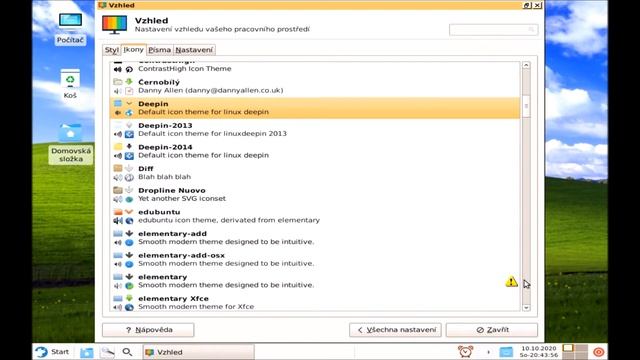Open the Domovská složka desktop folder
This screenshot has width=640, height=360.
point(71,143)
